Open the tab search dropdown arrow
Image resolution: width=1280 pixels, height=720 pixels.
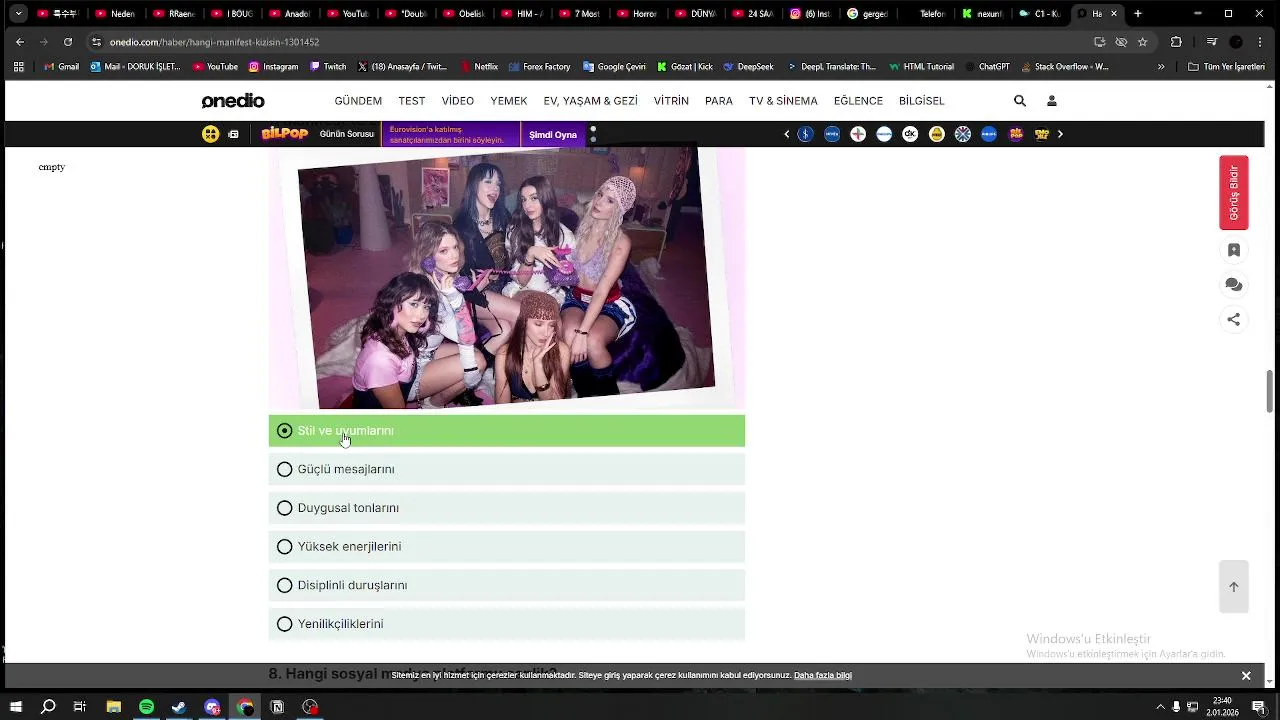pos(18,14)
